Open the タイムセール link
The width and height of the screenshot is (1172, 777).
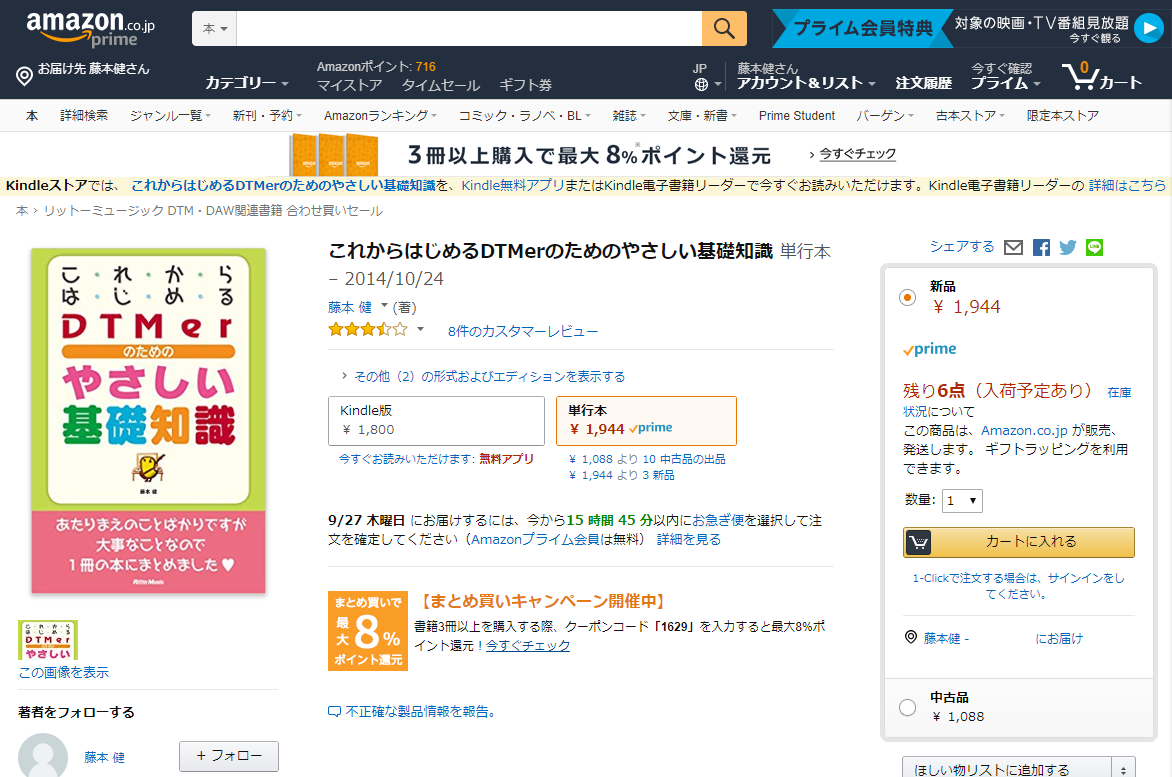tap(440, 85)
